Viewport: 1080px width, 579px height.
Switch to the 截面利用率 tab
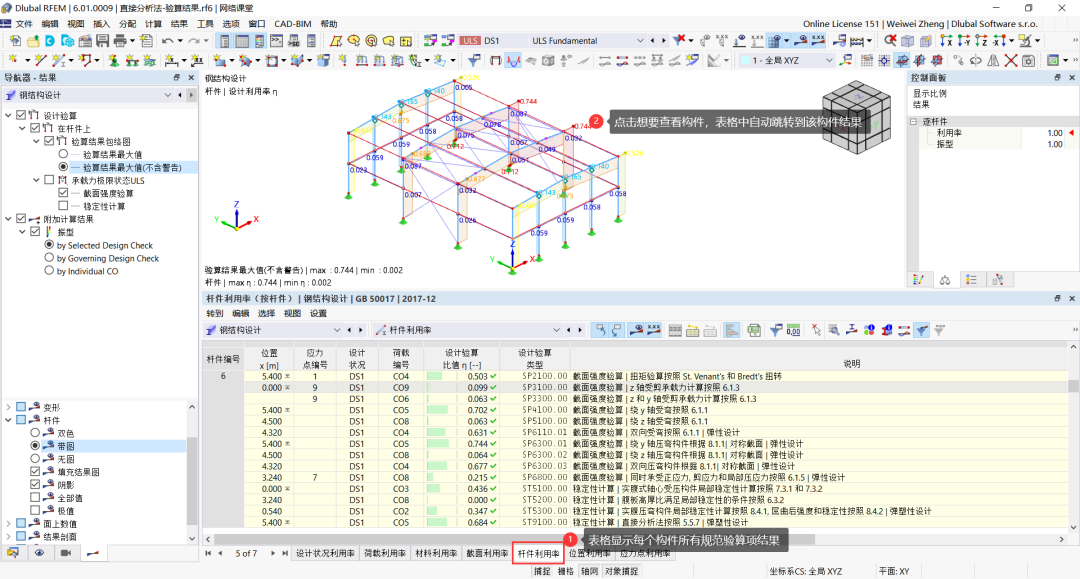click(486, 554)
